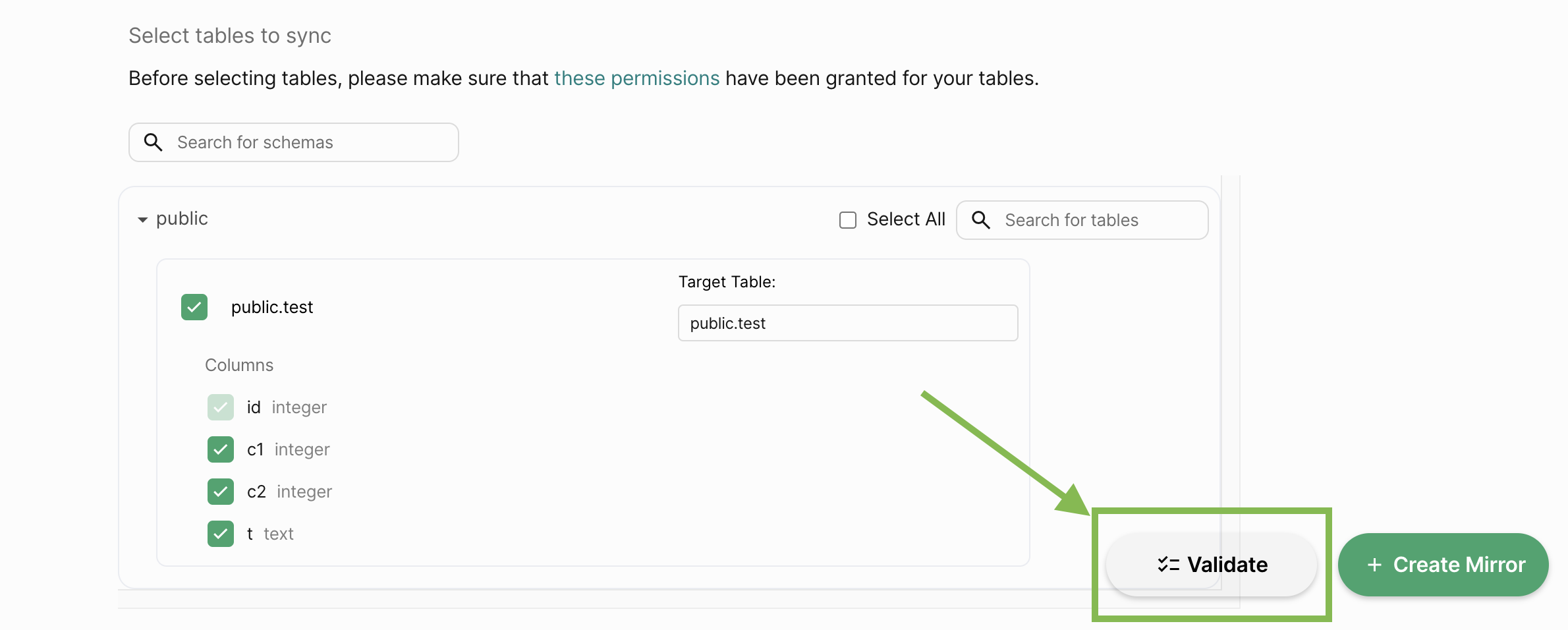Image resolution: width=1568 pixels, height=630 pixels.
Task: Collapse the public schema arrow
Action: (x=142, y=220)
